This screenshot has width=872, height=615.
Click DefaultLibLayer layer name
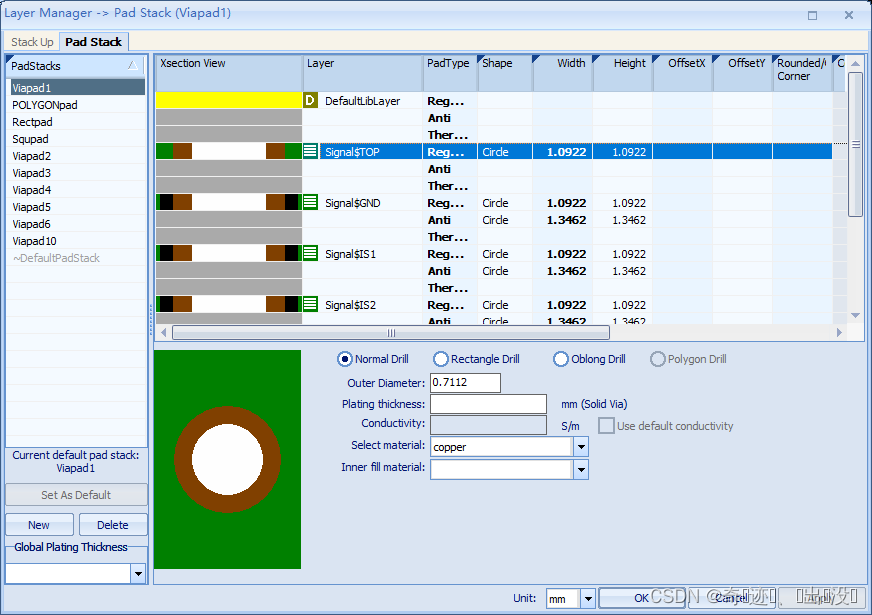tap(363, 101)
